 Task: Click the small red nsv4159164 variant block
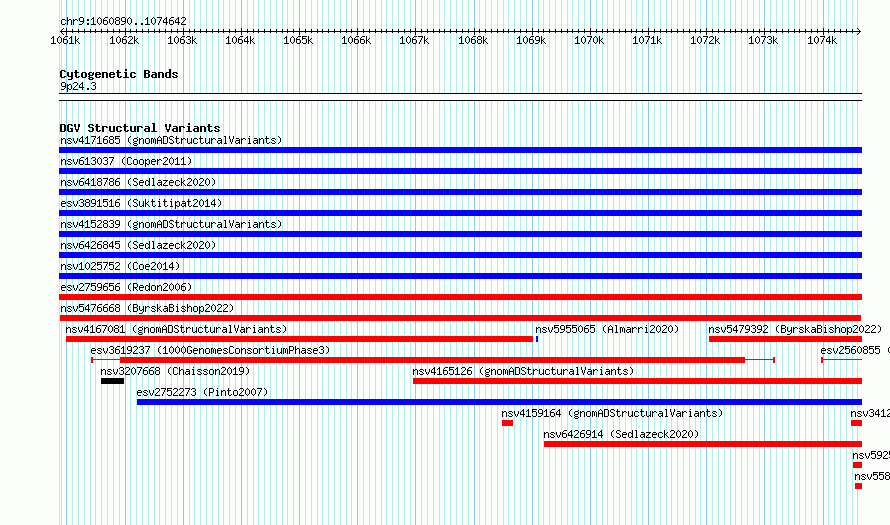(x=507, y=423)
